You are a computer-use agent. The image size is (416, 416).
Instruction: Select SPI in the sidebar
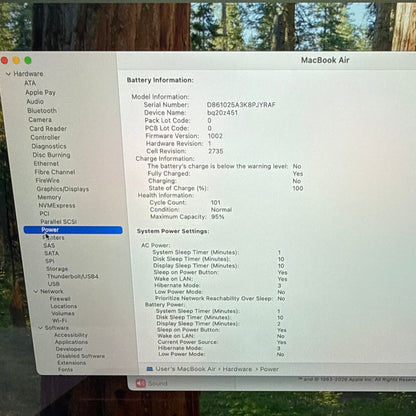50,261
